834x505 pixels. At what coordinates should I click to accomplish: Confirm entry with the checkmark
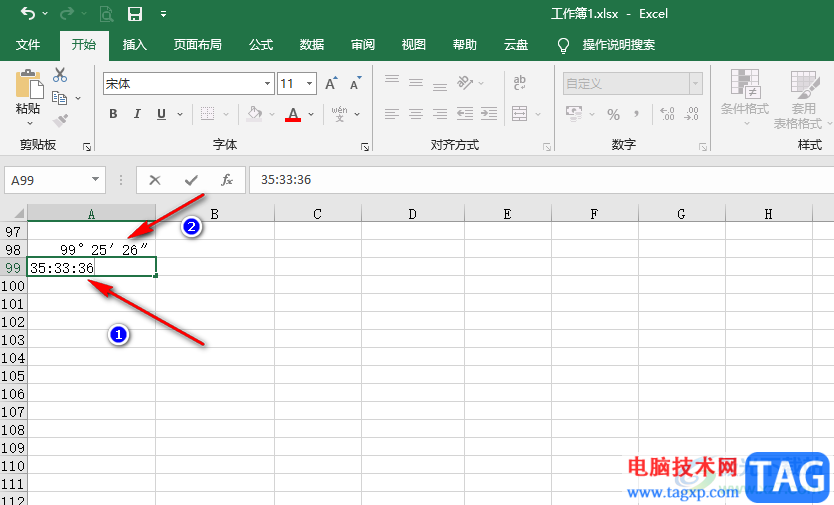pos(191,180)
